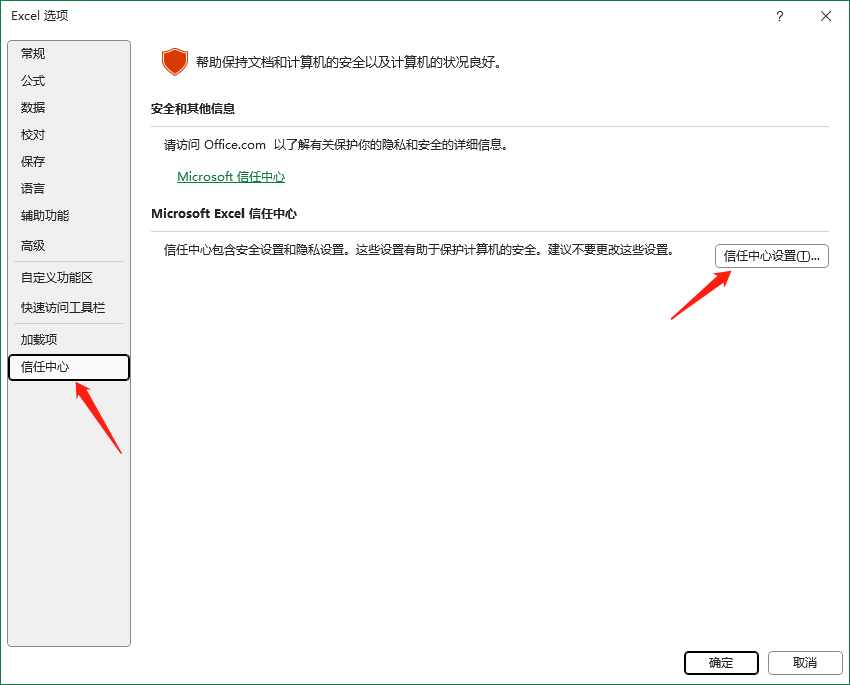Open the 数据 options page
Viewport: 850px width, 685px height.
click(x=32, y=107)
